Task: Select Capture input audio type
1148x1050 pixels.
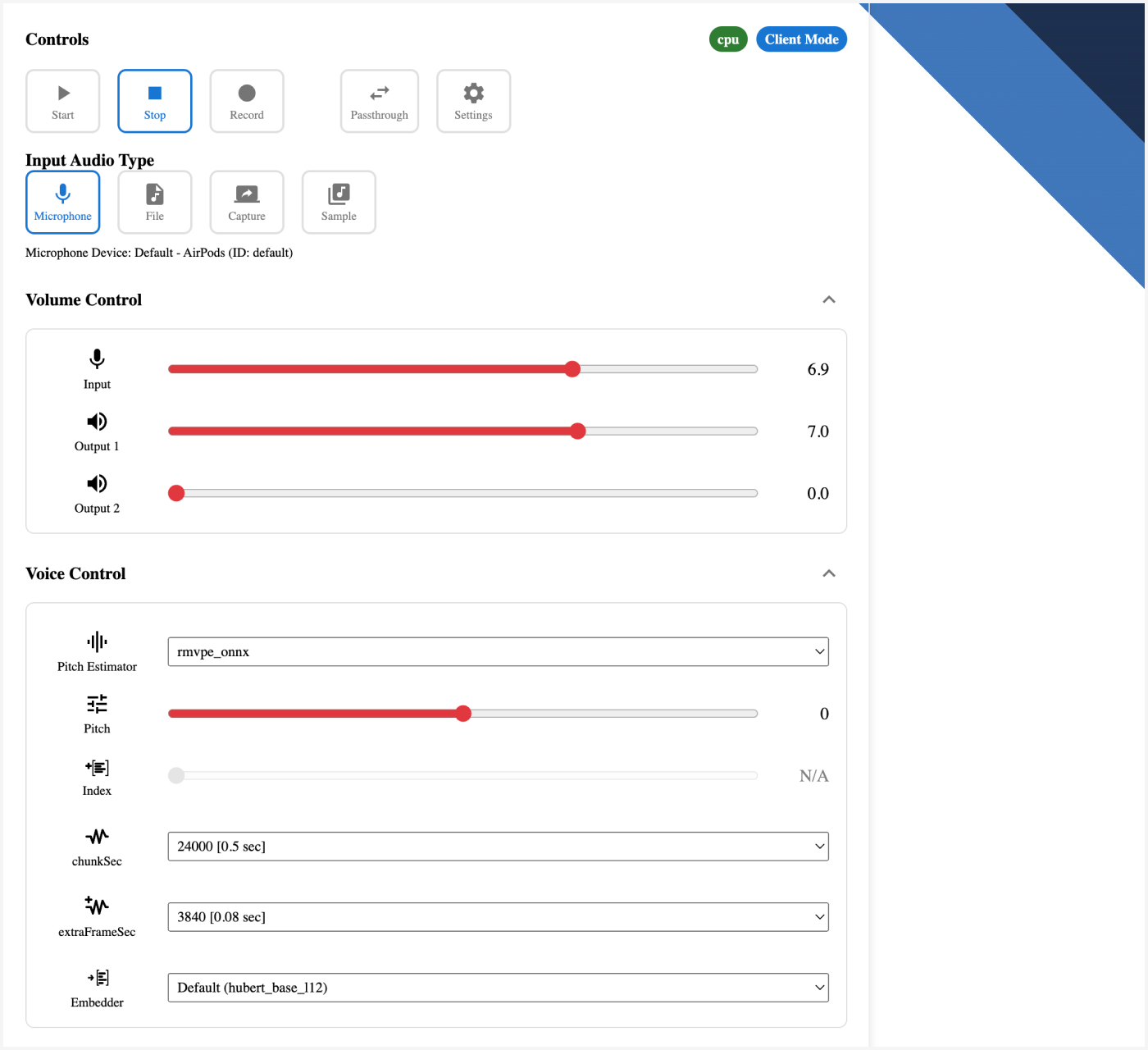Action: [x=247, y=202]
